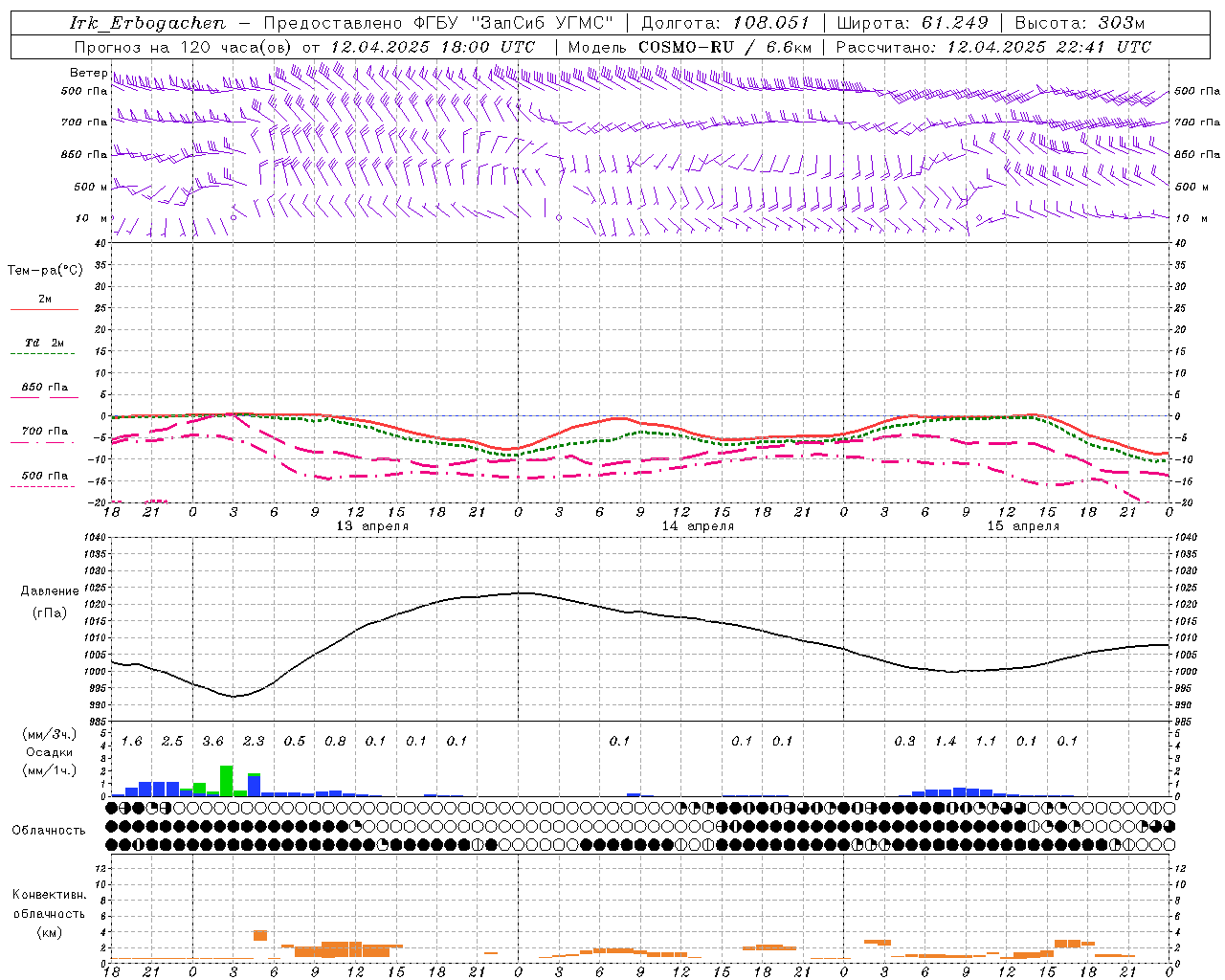1225x980 pixels.
Task: Click the "Конвективн." convective cloud label
Action: tap(49, 895)
